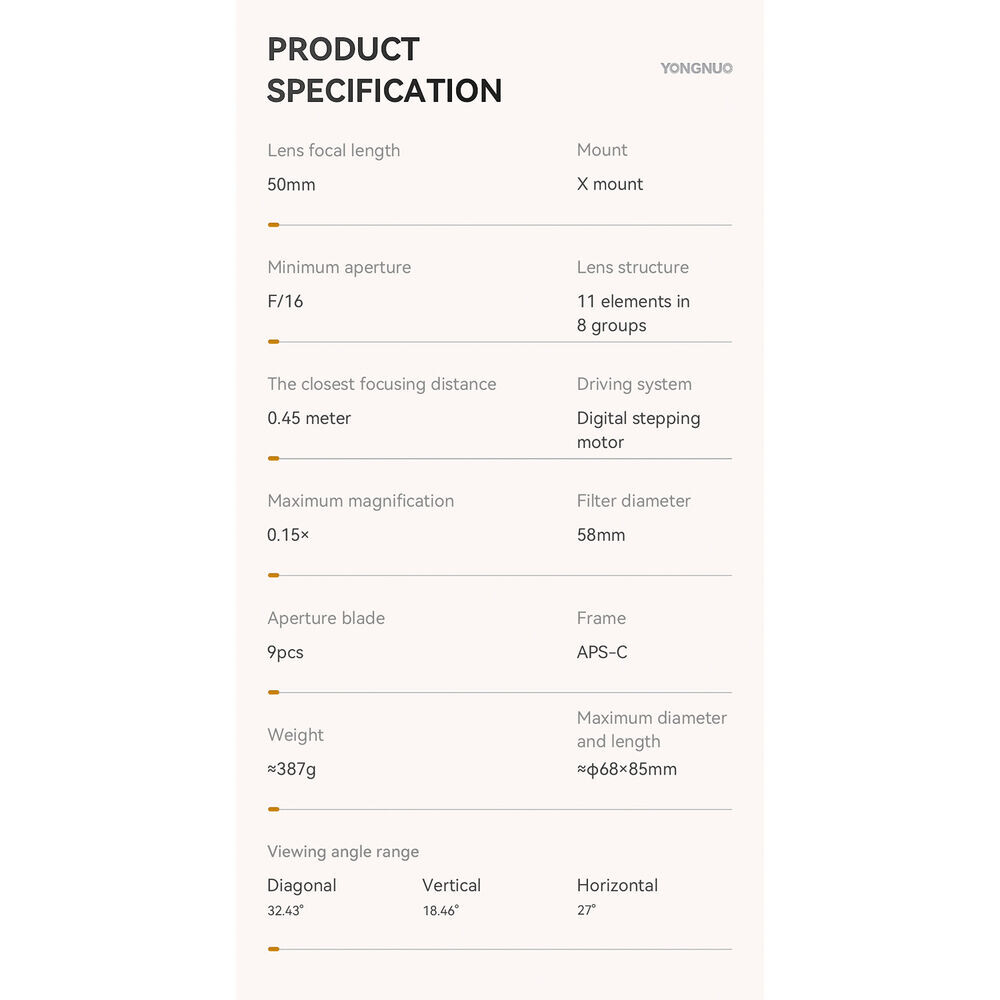Select the Lens focal length label

[334, 151]
